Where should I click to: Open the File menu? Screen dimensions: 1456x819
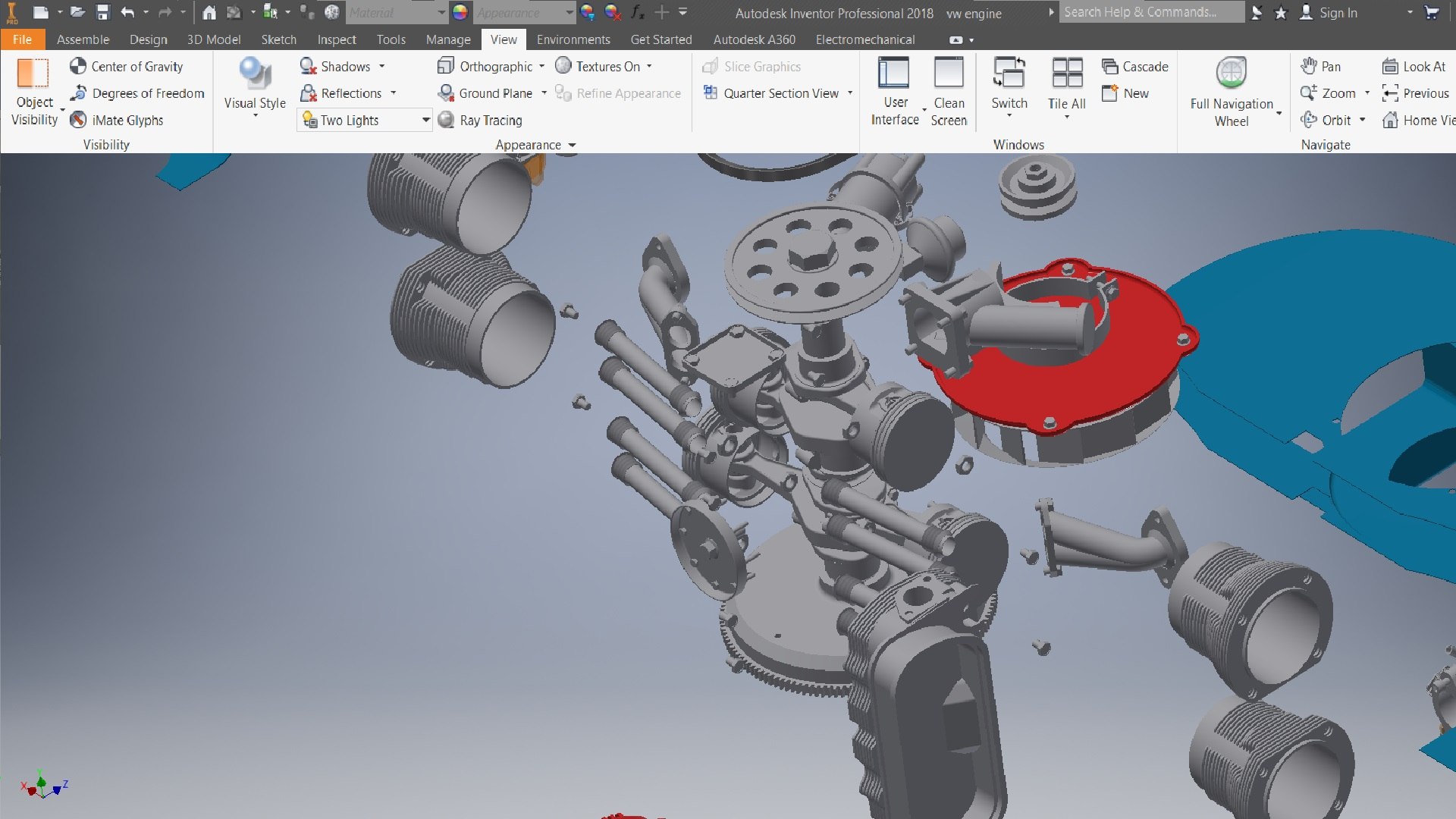[22, 39]
